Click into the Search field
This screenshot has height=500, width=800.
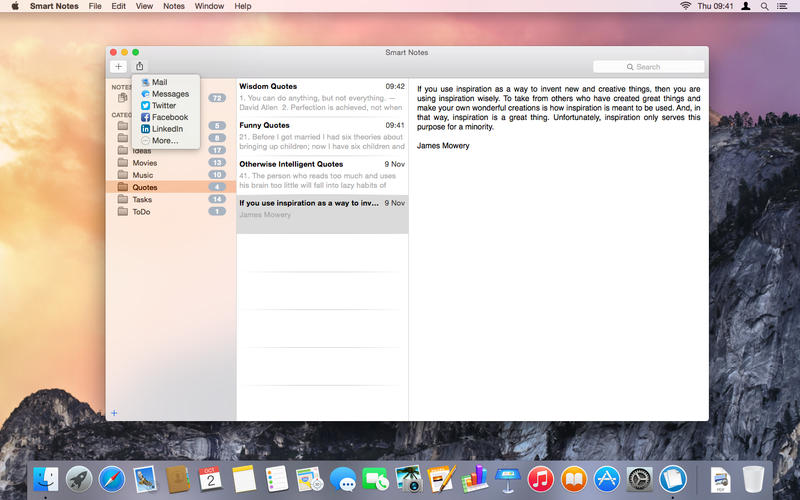pyautogui.click(x=648, y=67)
